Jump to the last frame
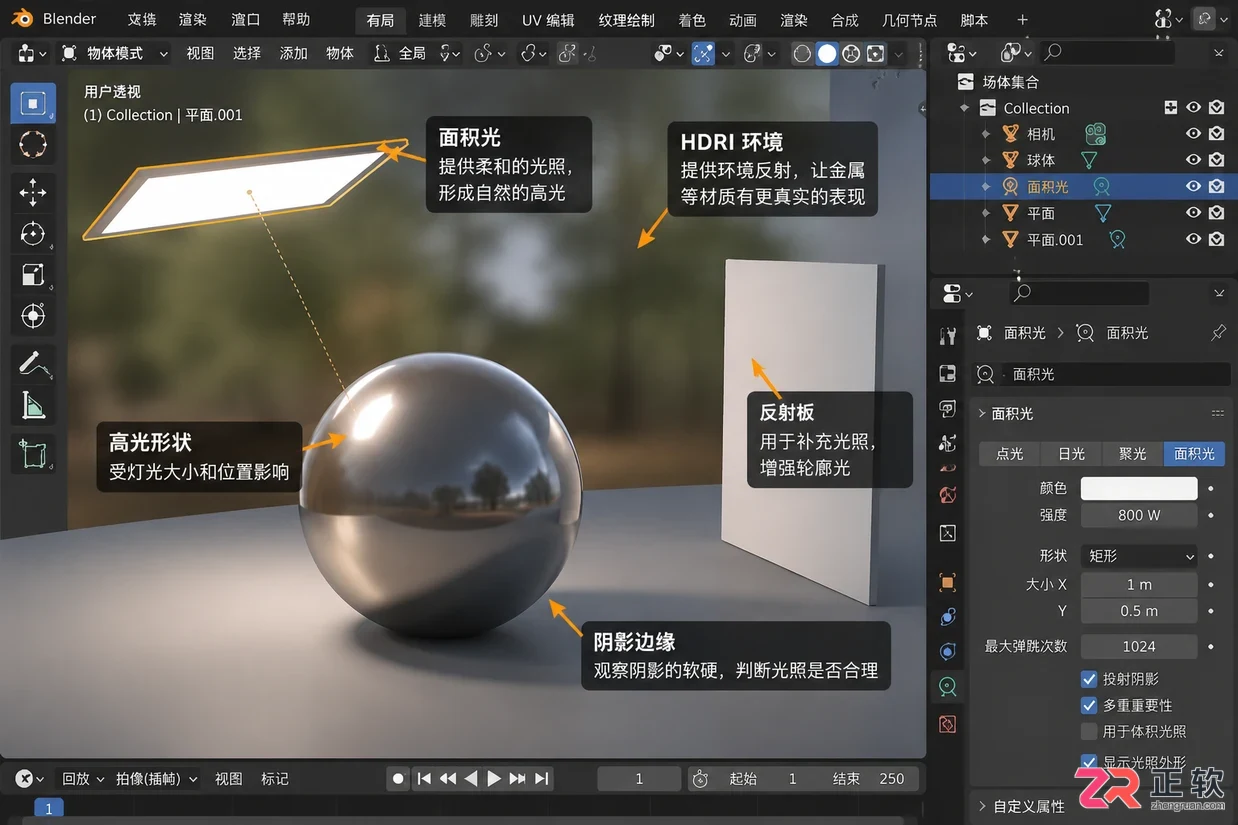Image resolution: width=1238 pixels, height=825 pixels. pyautogui.click(x=541, y=778)
